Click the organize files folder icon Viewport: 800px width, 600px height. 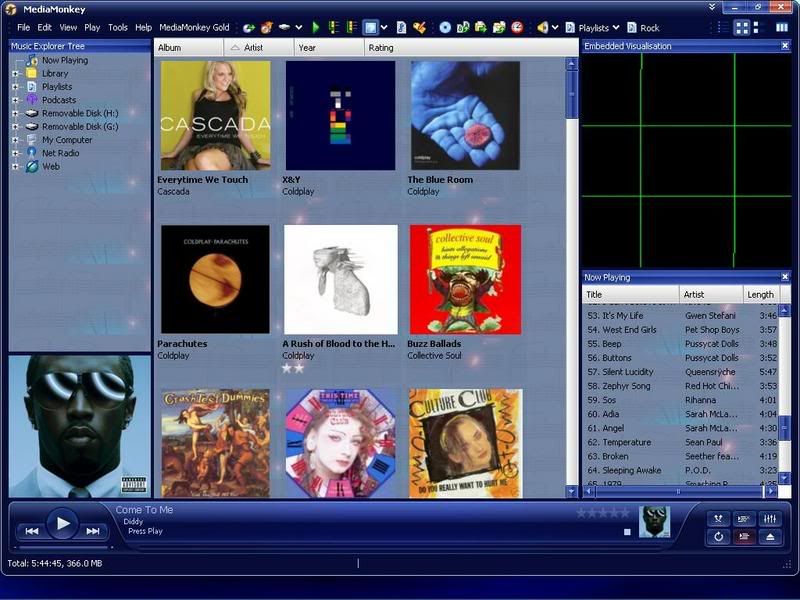click(499, 28)
